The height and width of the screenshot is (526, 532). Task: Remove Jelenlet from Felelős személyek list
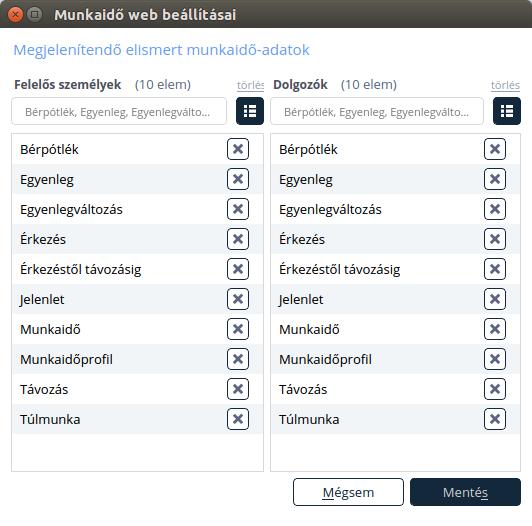238,299
